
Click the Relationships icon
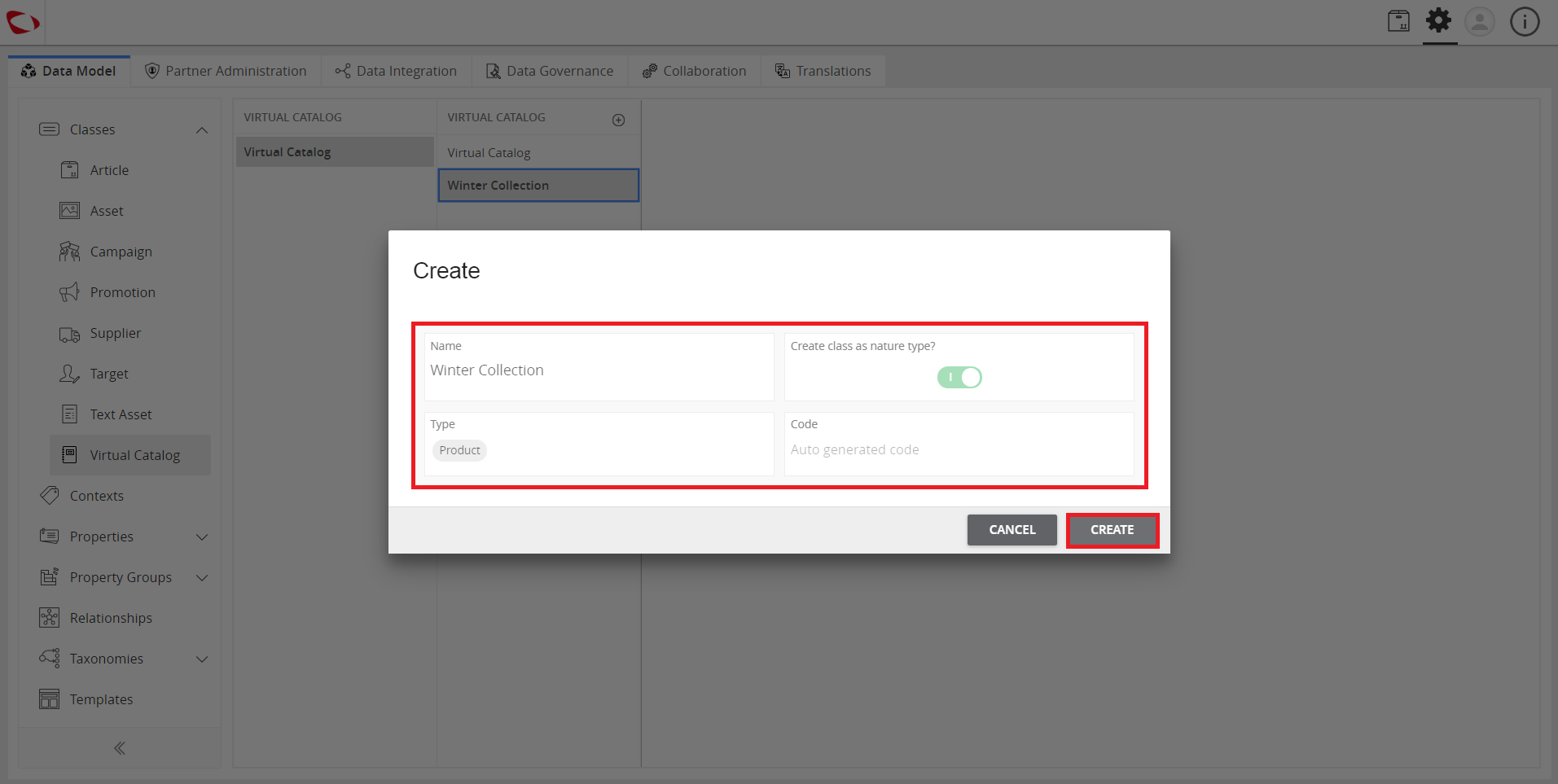point(50,617)
